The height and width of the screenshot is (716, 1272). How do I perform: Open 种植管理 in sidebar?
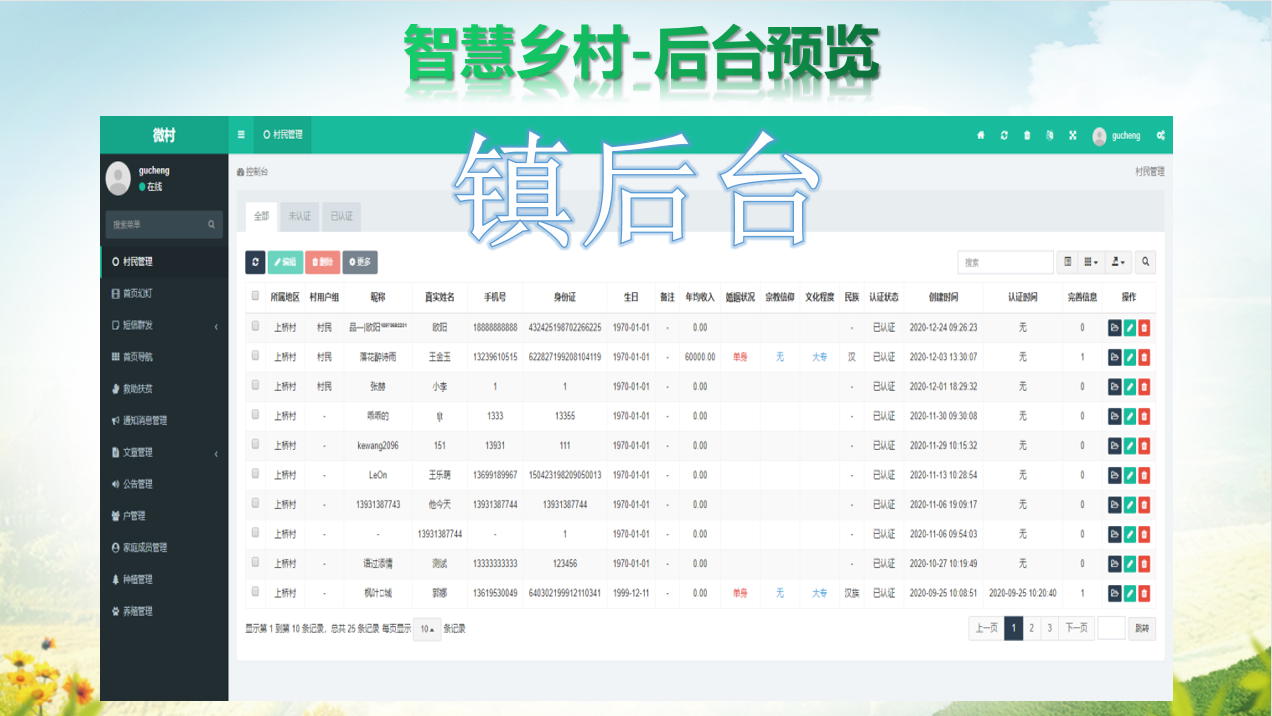[x=164, y=579]
